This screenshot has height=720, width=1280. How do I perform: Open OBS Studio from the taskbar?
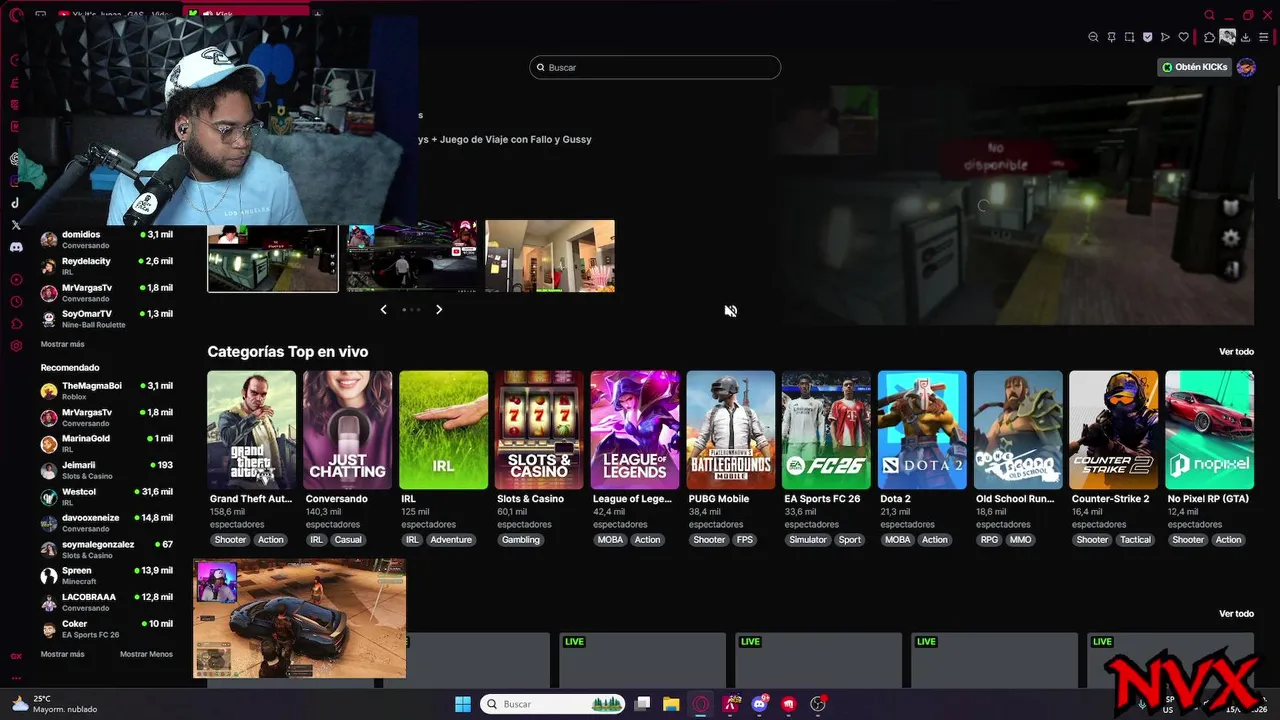(x=818, y=704)
